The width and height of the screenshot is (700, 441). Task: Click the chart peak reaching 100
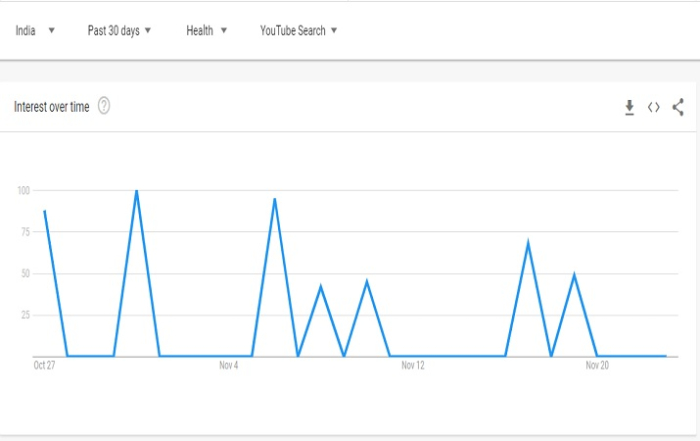pyautogui.click(x=136, y=191)
